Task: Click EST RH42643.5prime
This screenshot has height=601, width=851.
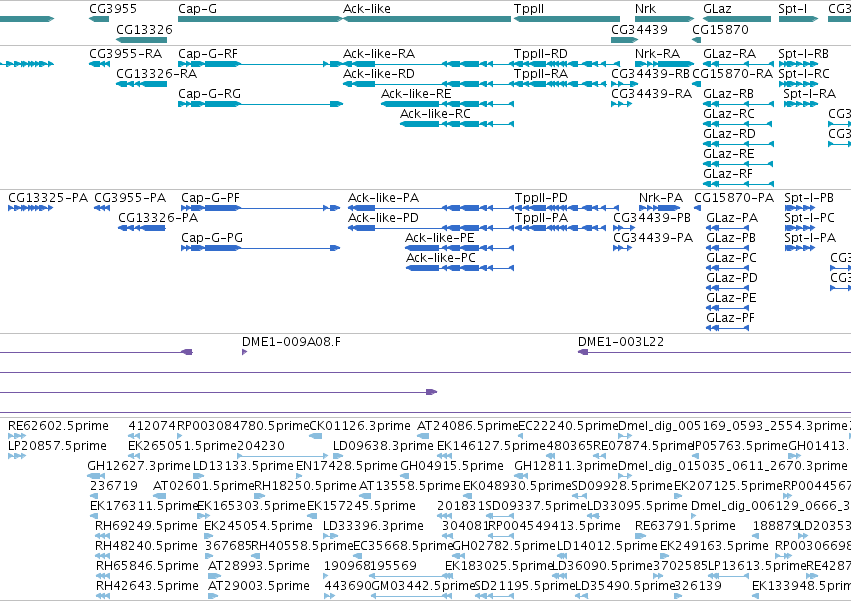Action: [147, 586]
